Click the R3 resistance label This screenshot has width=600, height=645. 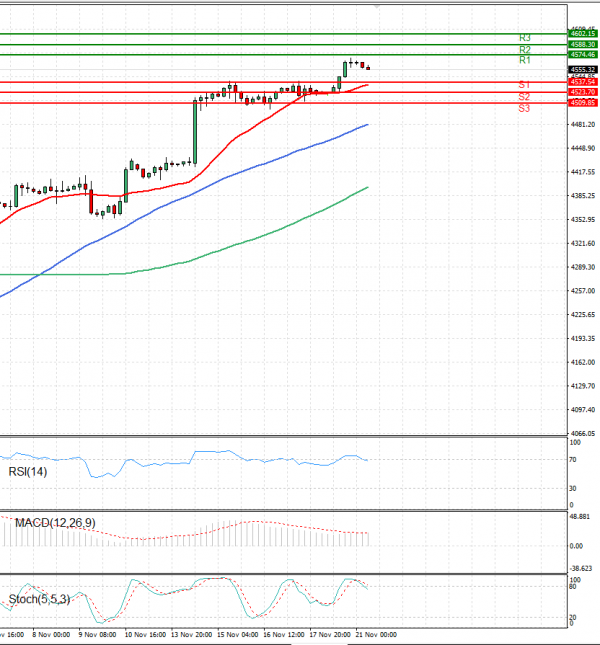[x=525, y=38]
